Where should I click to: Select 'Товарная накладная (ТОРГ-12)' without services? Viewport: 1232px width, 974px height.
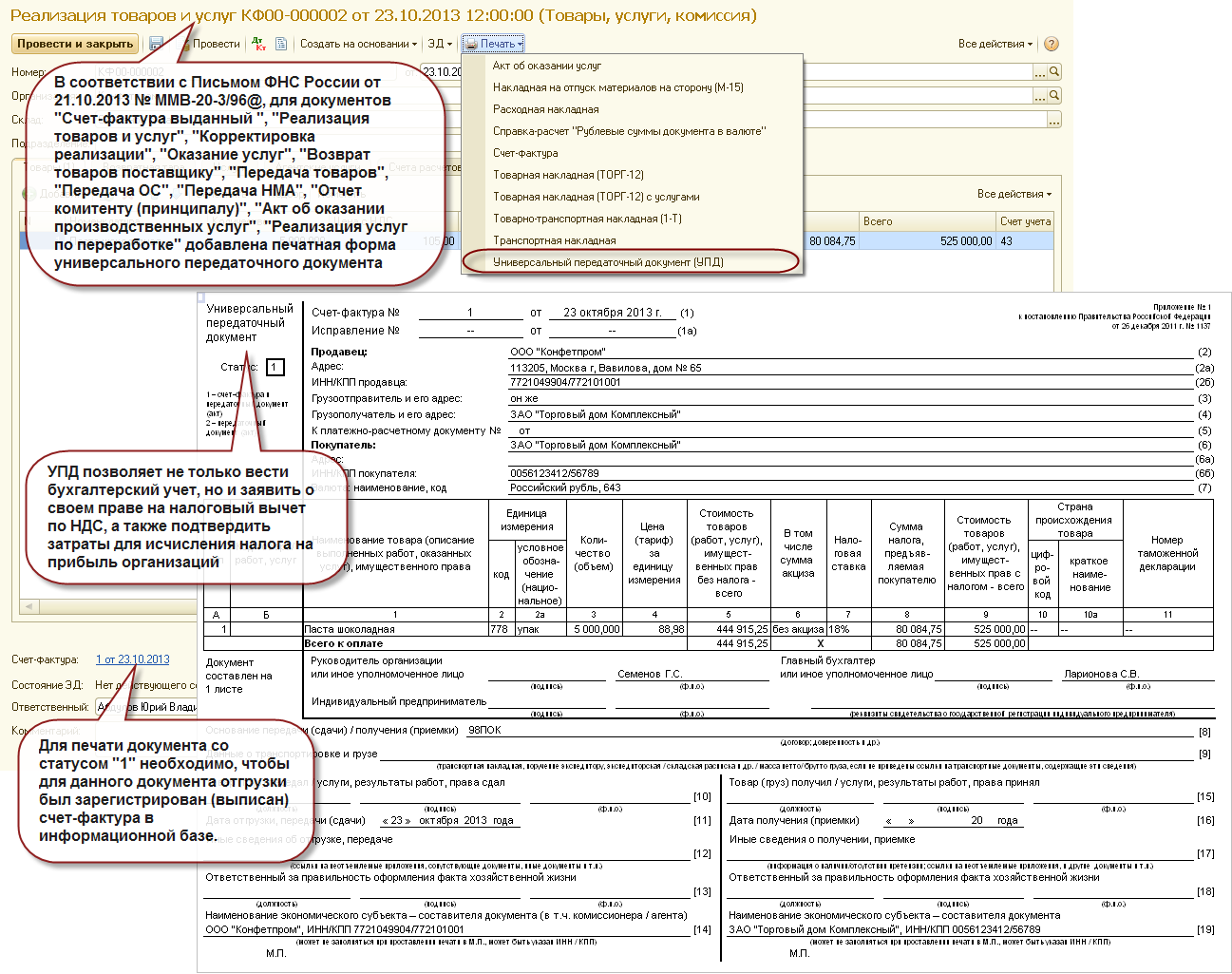[x=568, y=175]
